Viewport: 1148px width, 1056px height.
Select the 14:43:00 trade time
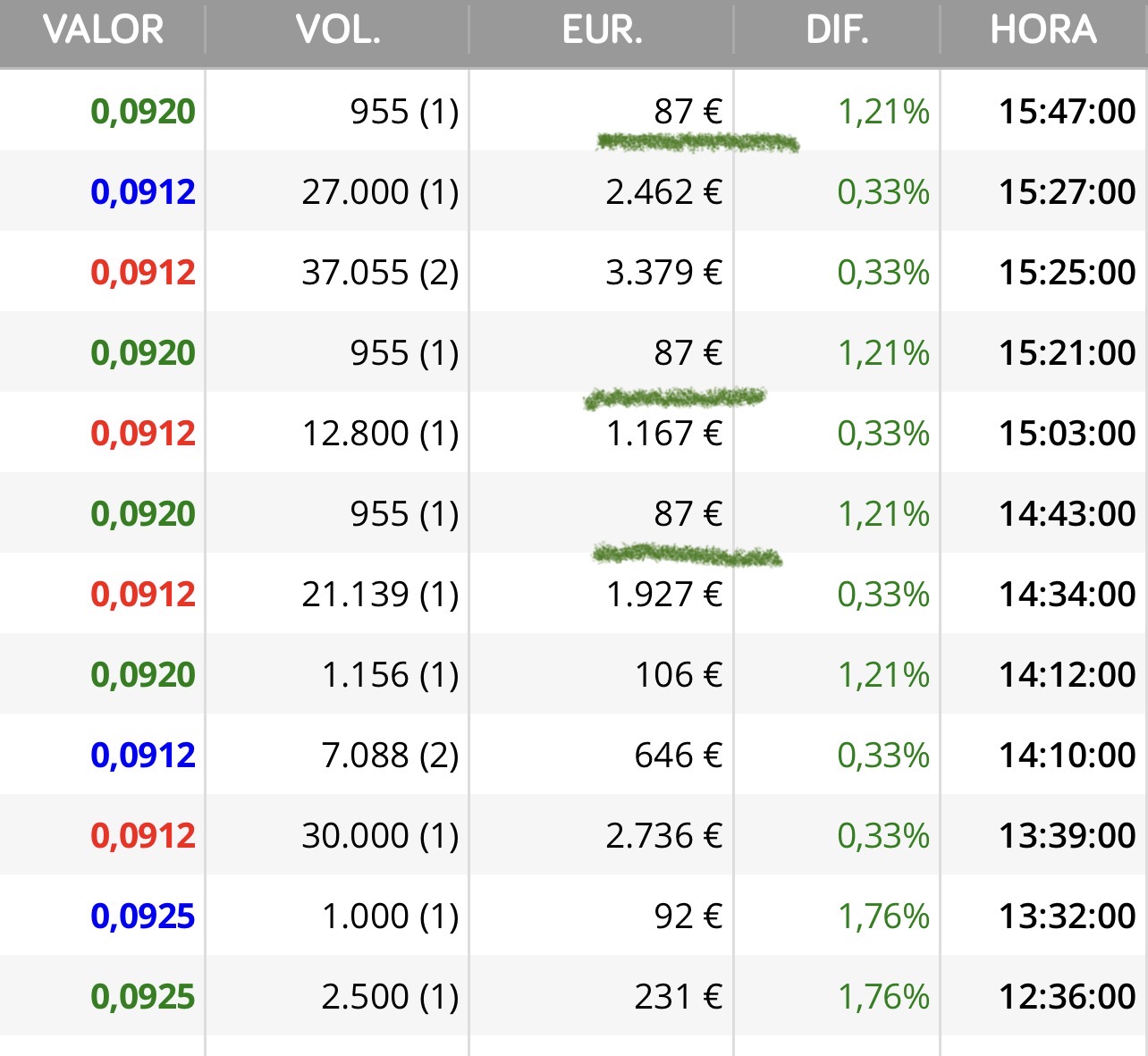[x=1067, y=514]
